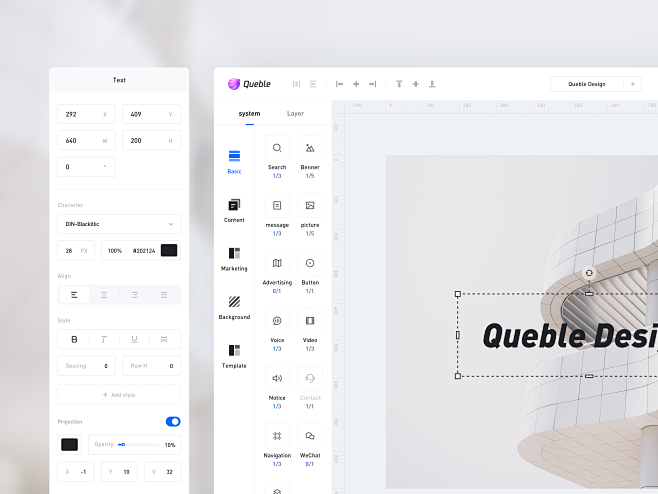Image resolution: width=658 pixels, height=494 pixels.
Task: Set text alignment to left
Action: pyautogui.click(x=74, y=295)
